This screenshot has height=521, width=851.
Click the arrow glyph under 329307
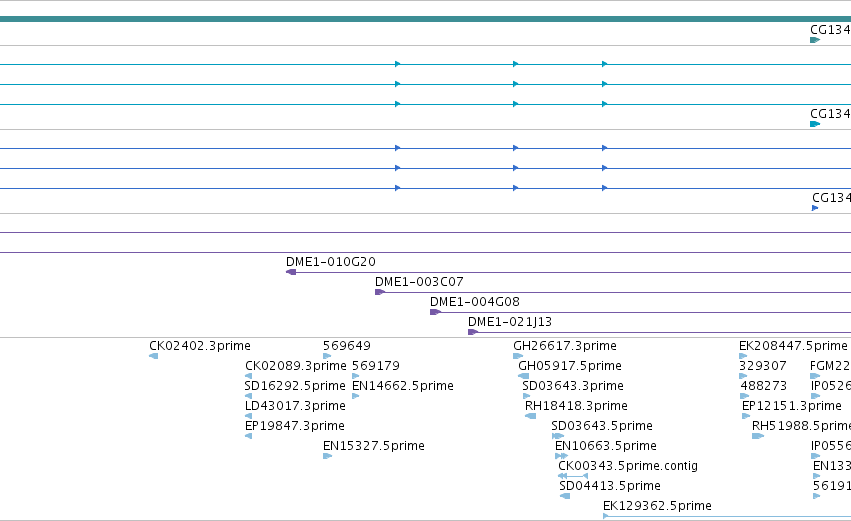(743, 376)
